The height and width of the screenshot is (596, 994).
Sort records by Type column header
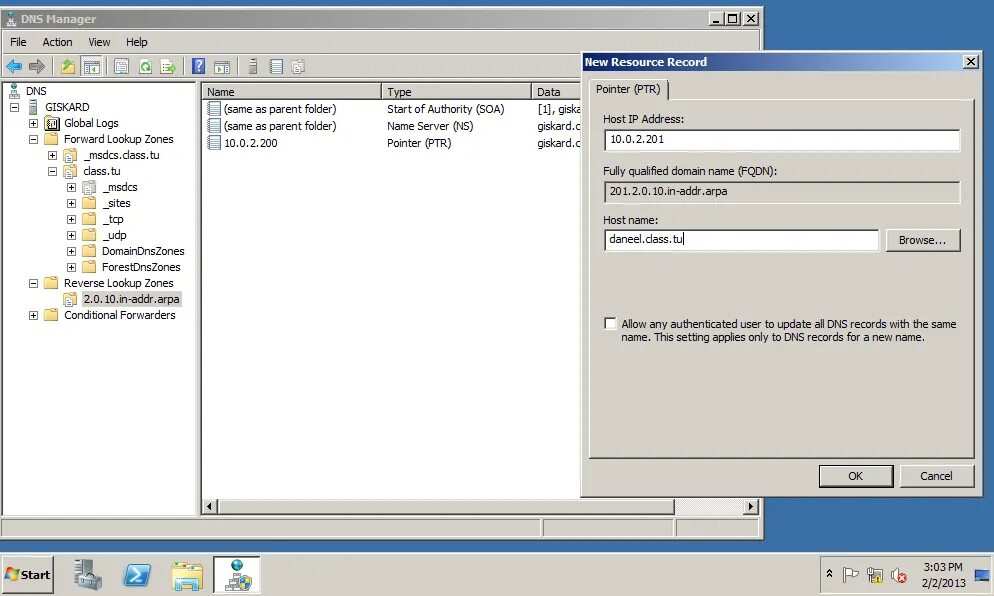[456, 91]
